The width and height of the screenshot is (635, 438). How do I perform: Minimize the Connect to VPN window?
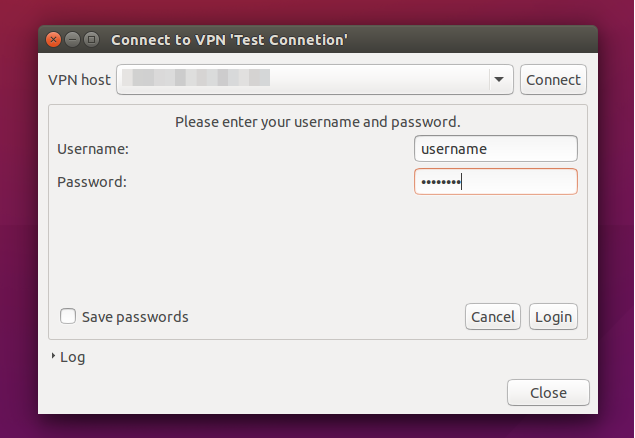click(72, 40)
